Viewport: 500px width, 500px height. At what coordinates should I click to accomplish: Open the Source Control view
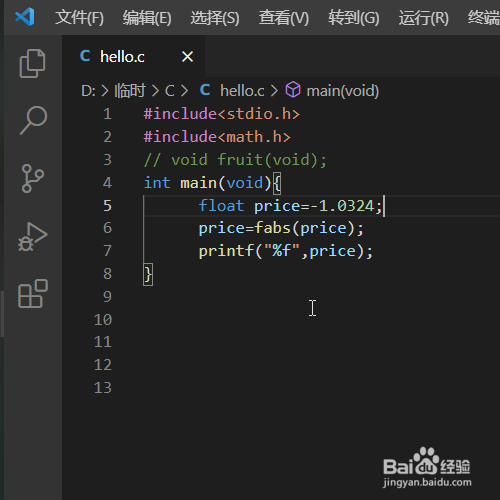coord(32,178)
